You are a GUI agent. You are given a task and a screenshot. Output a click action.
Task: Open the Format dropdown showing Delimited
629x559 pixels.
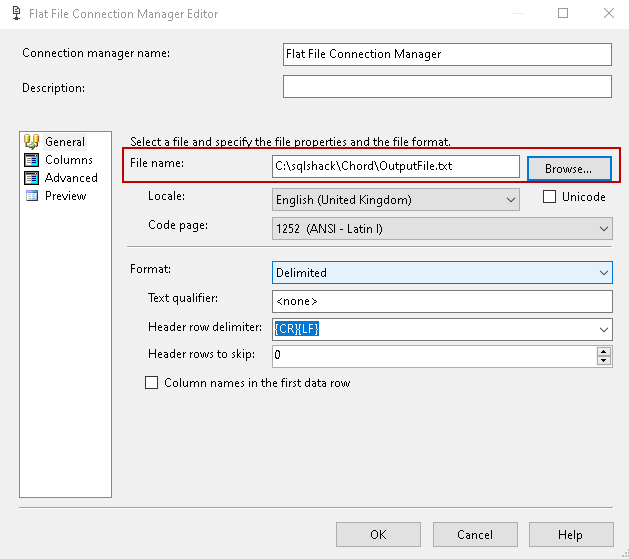coord(603,272)
